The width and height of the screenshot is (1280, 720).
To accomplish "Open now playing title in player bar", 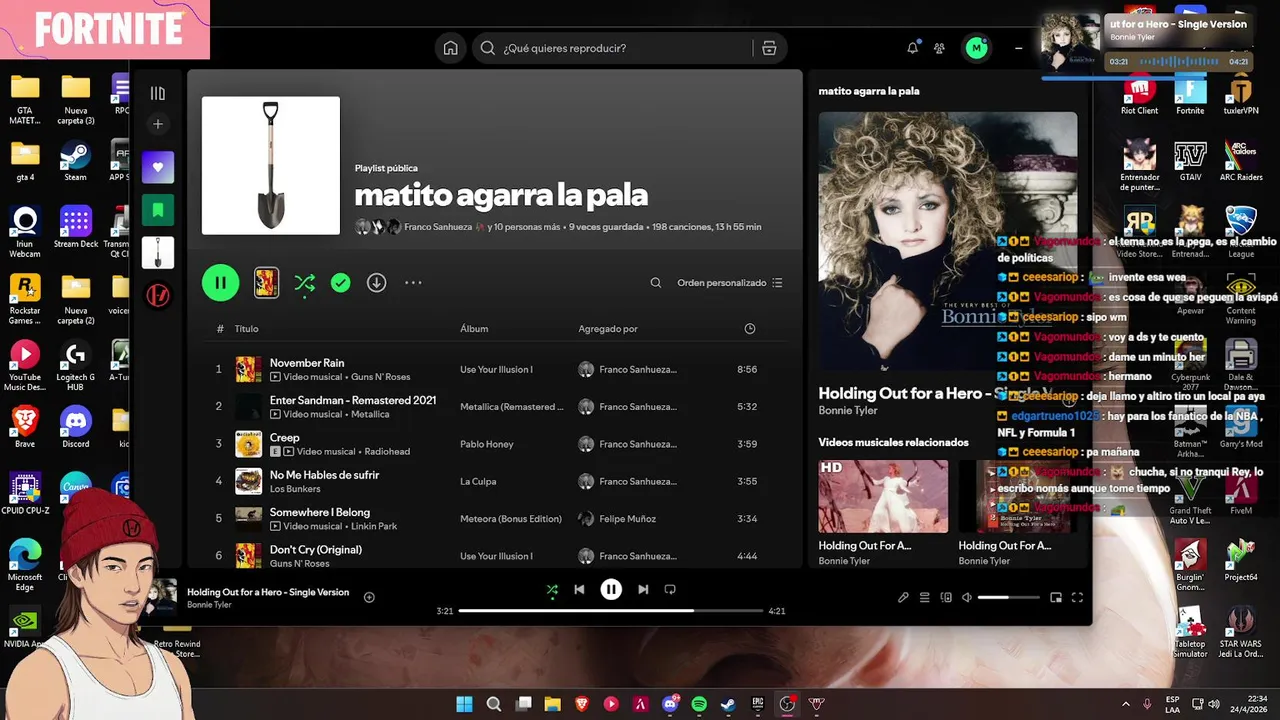I will (268, 592).
